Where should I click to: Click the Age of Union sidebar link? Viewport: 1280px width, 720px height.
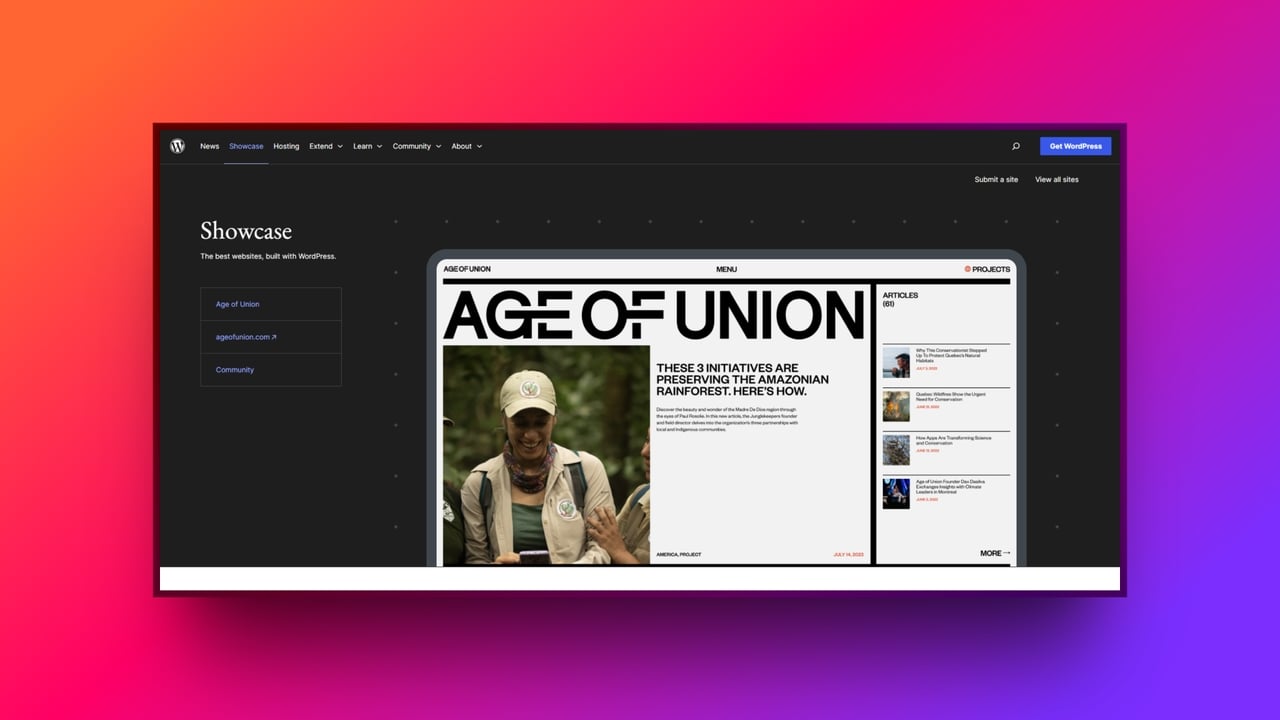(x=238, y=304)
